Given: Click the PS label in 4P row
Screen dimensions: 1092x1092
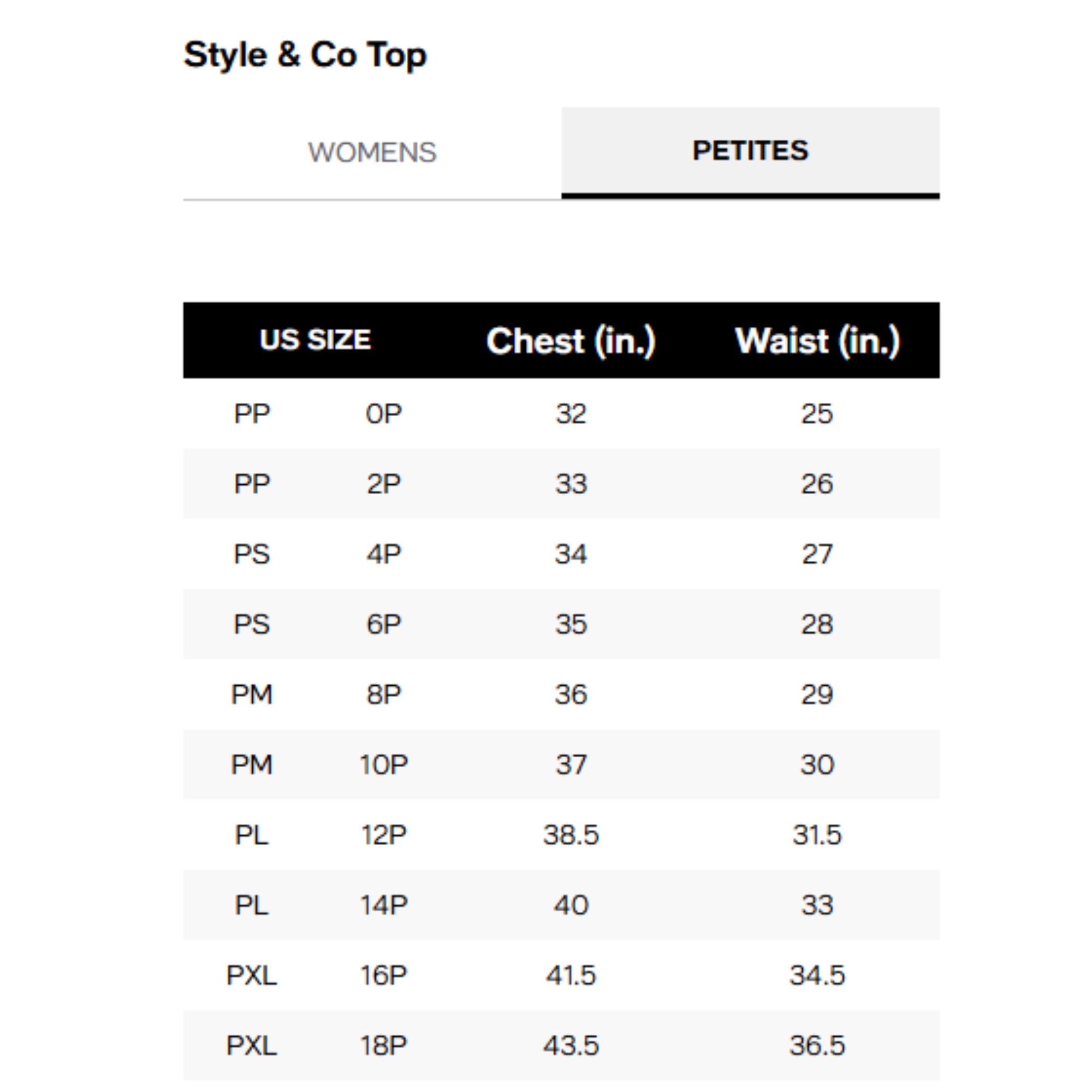Looking at the screenshot, I should tap(252, 554).
